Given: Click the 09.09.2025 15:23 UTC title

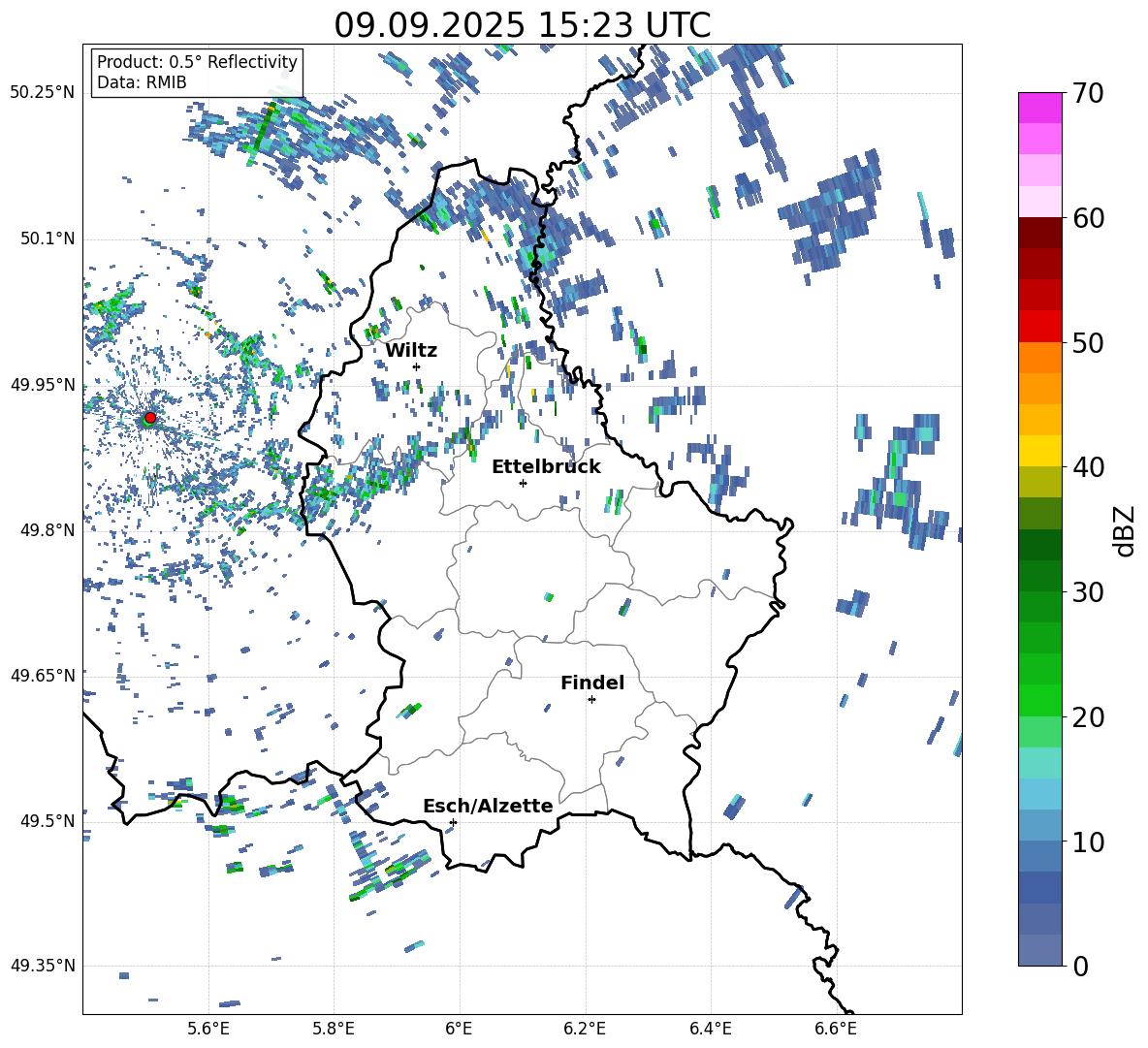Looking at the screenshot, I should (523, 25).
